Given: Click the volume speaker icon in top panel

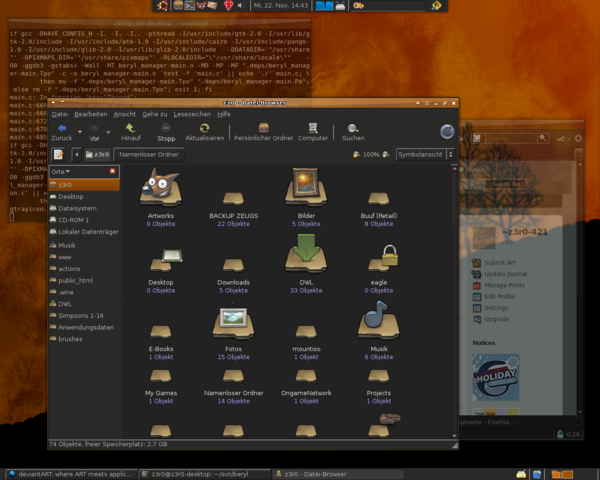Looking at the screenshot, I should point(240,5).
